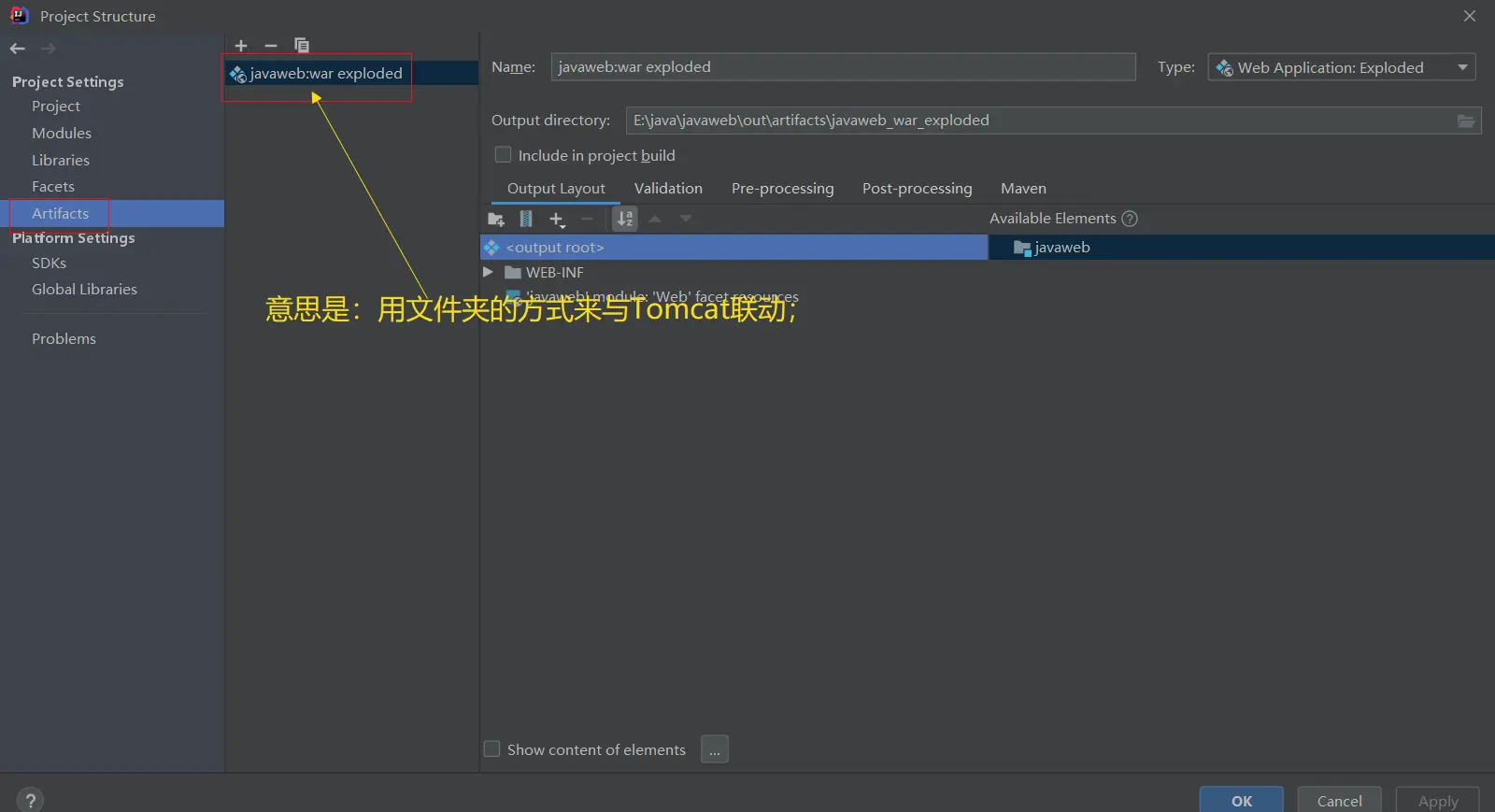Click the back navigation arrow
Screen dimensions: 1495x812
[x=18, y=49]
